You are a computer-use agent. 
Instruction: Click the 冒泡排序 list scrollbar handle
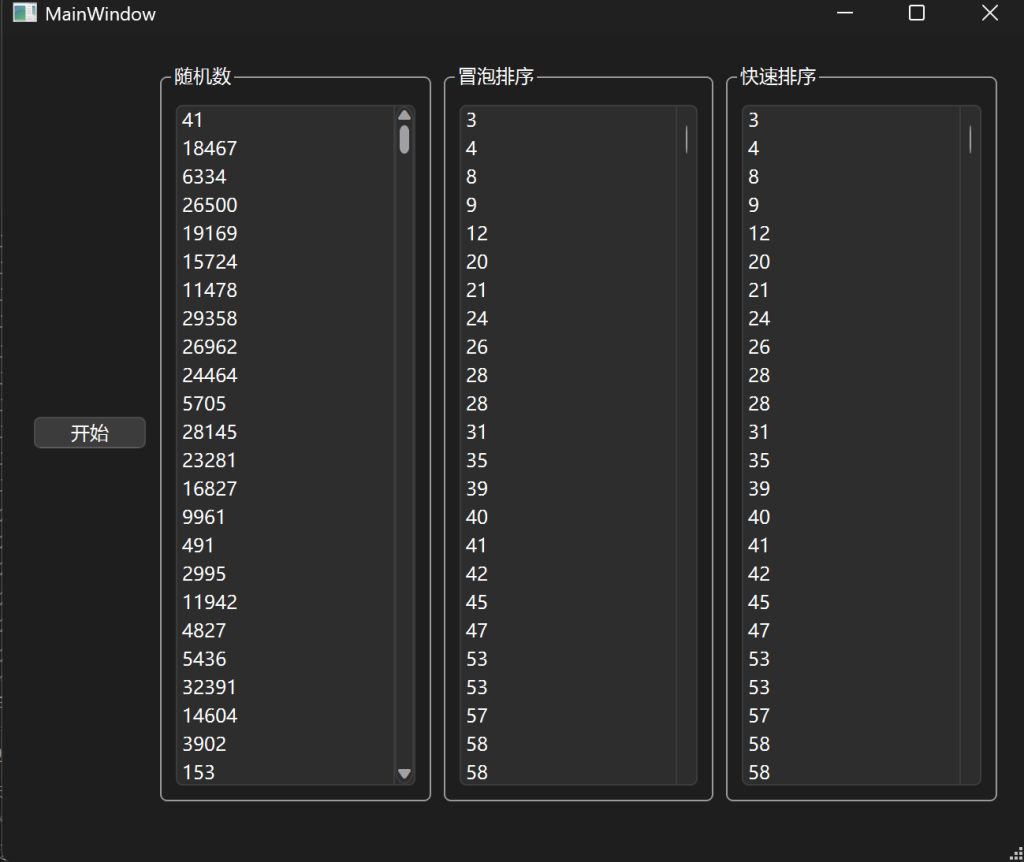tap(686, 139)
